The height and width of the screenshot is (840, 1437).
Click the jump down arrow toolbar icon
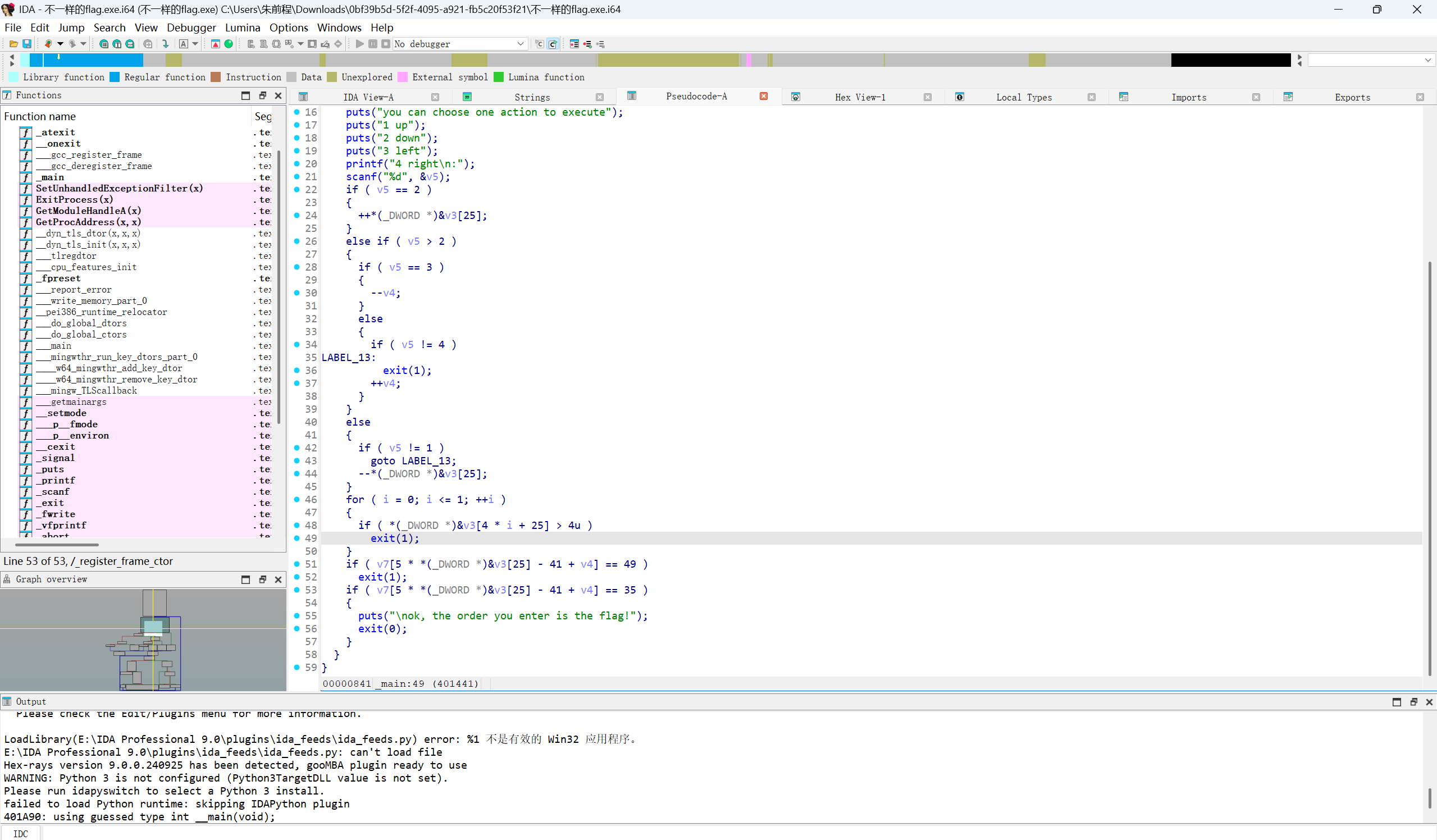[x=165, y=44]
